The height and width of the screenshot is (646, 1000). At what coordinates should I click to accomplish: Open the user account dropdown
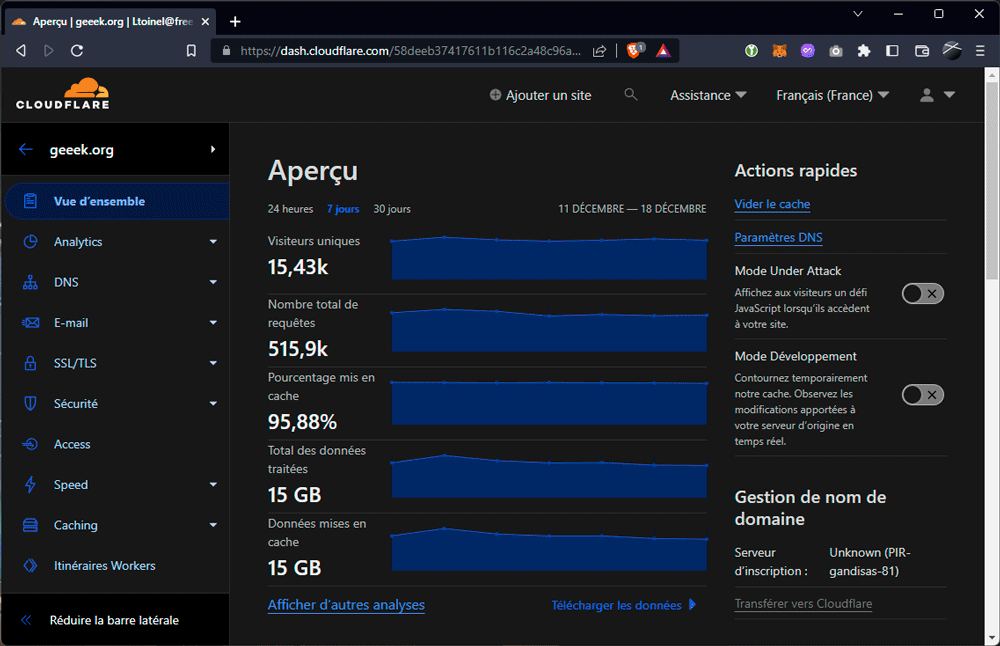937,95
